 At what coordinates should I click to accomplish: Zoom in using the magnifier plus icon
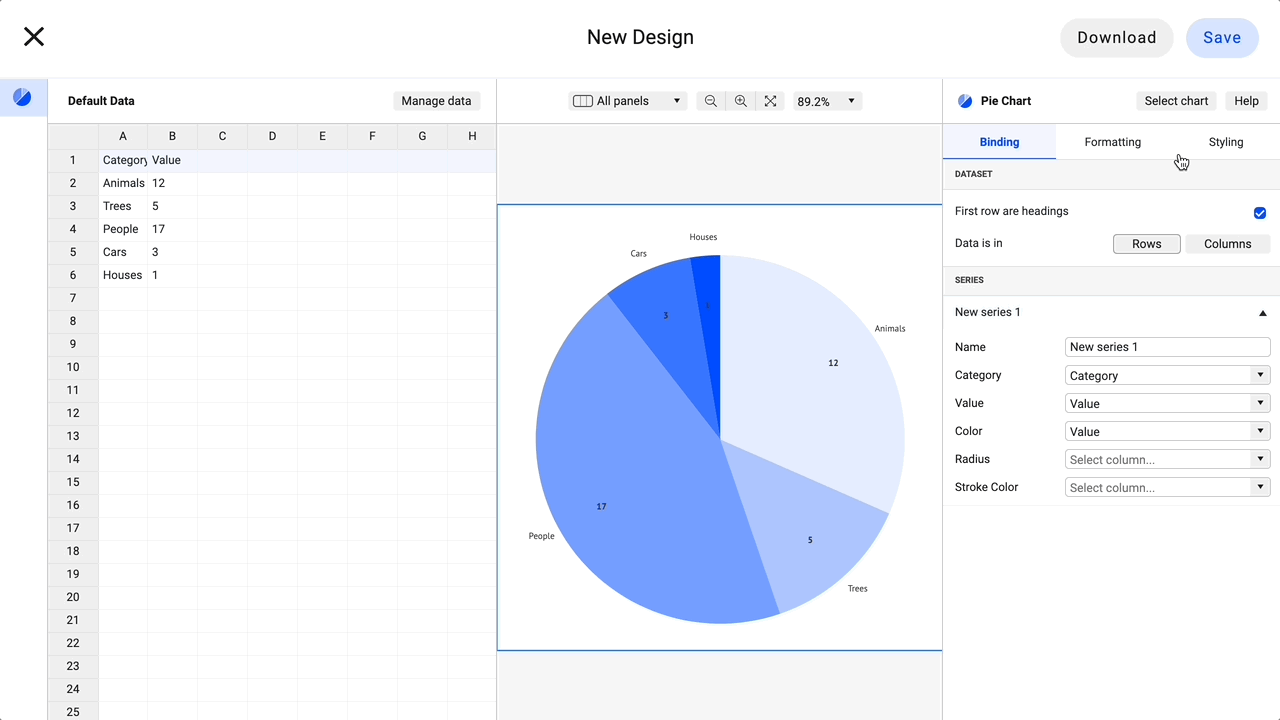740,100
